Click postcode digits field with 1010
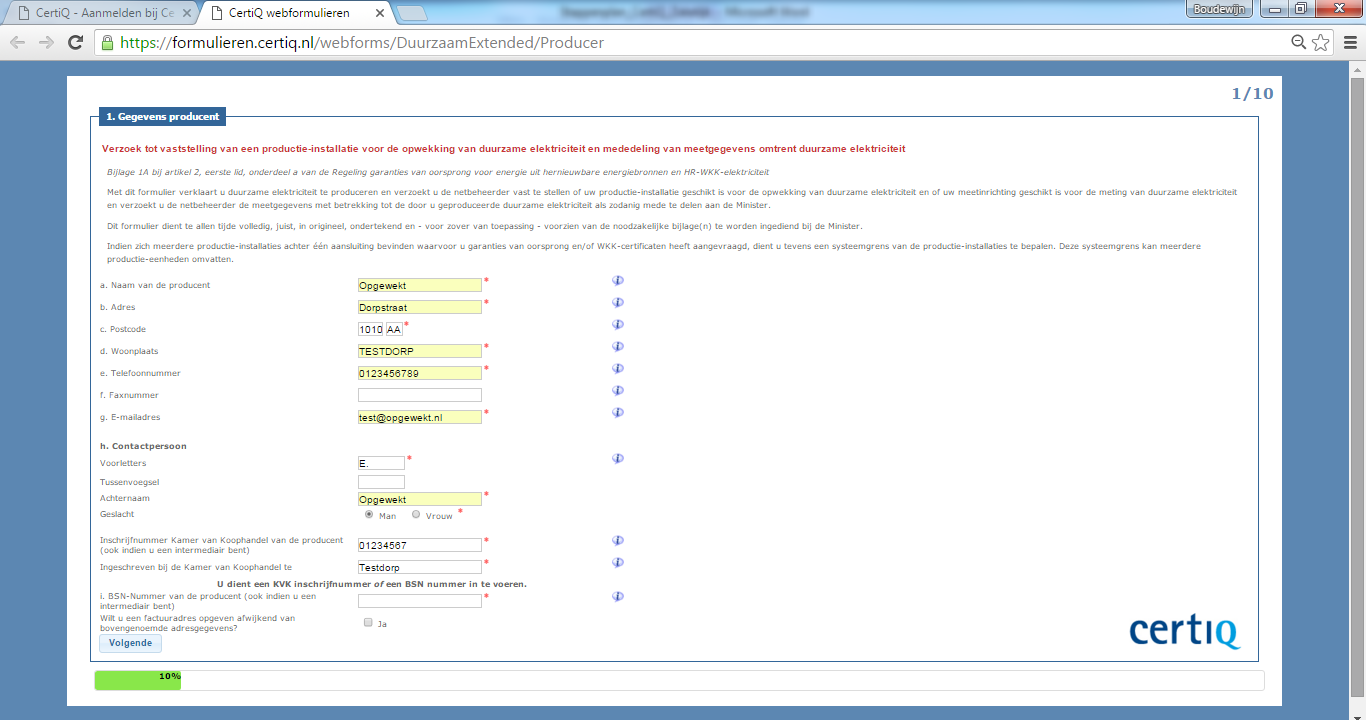Screen dimensions: 1366x720 [x=371, y=329]
